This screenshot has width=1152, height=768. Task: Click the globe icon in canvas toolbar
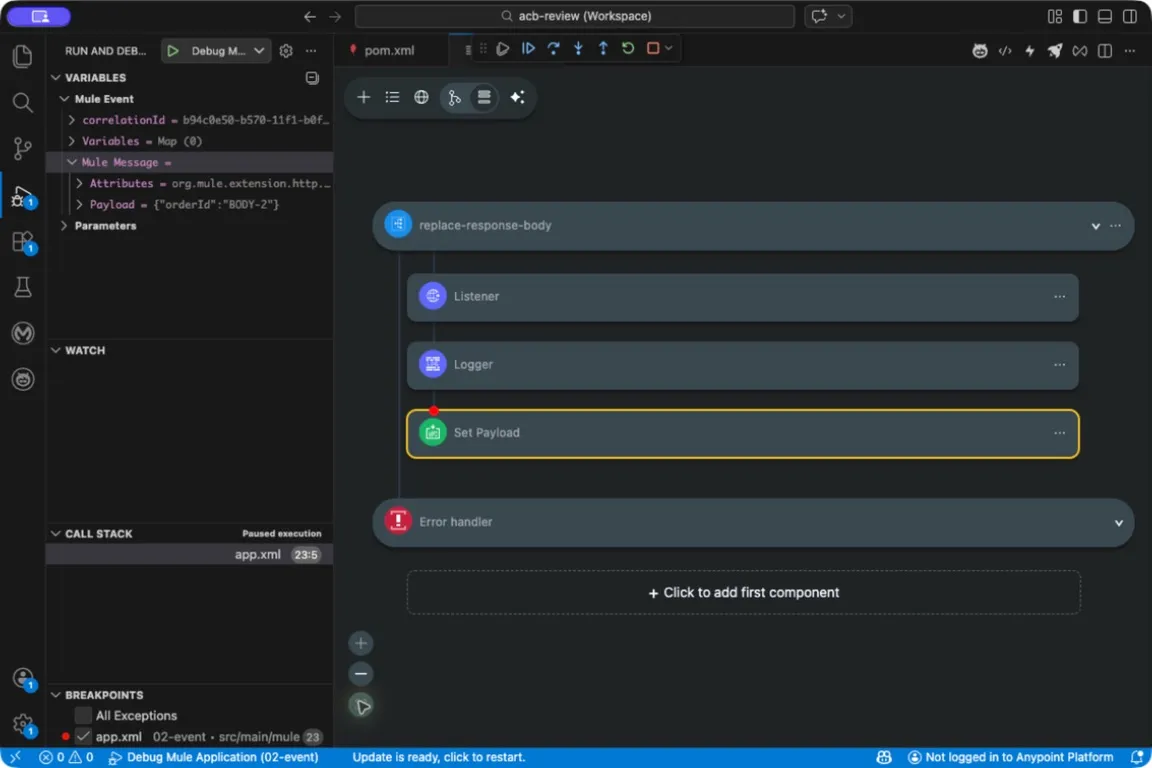click(421, 97)
